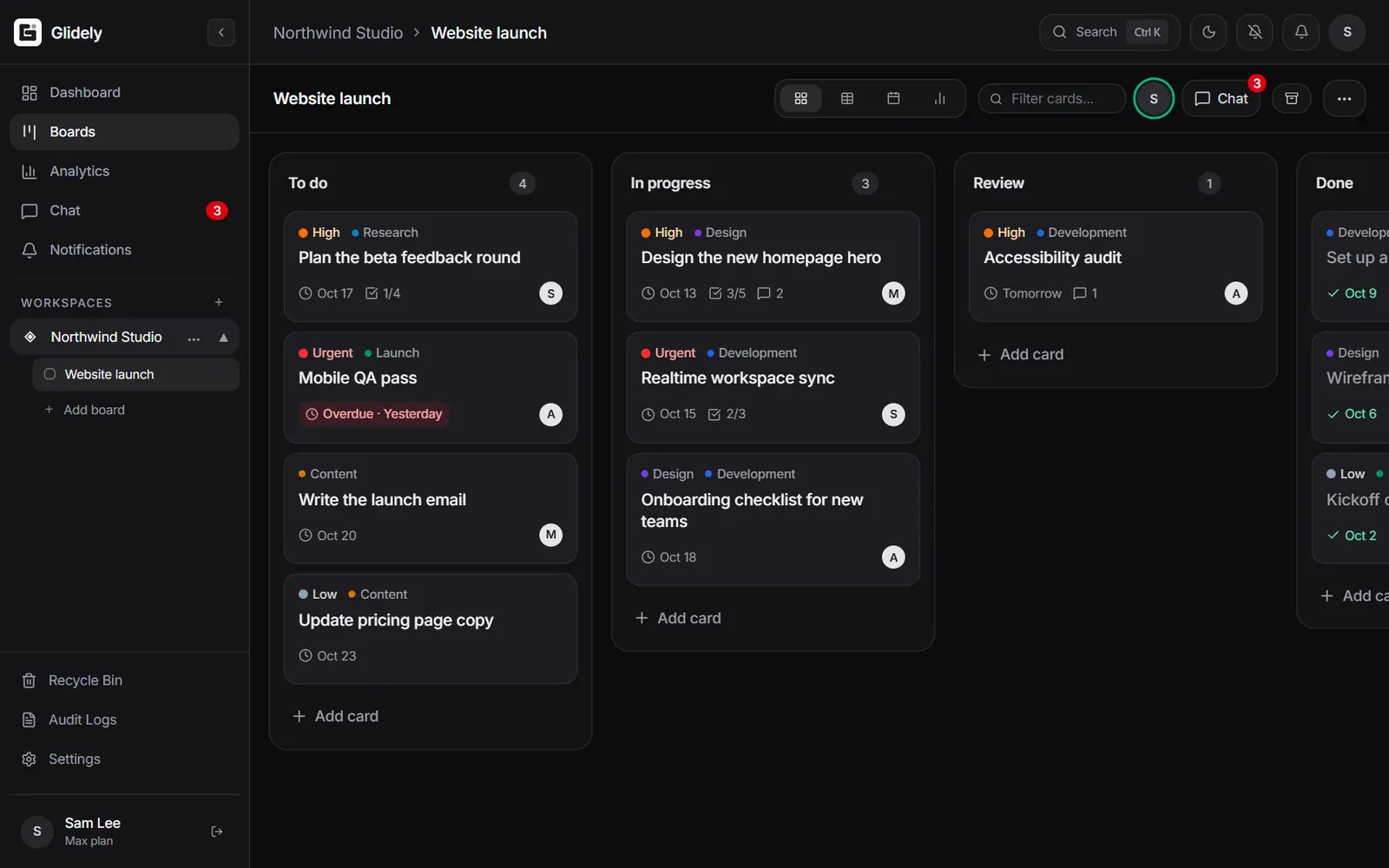
Task: Go to Dashboard in the sidebar
Action: pos(124,93)
